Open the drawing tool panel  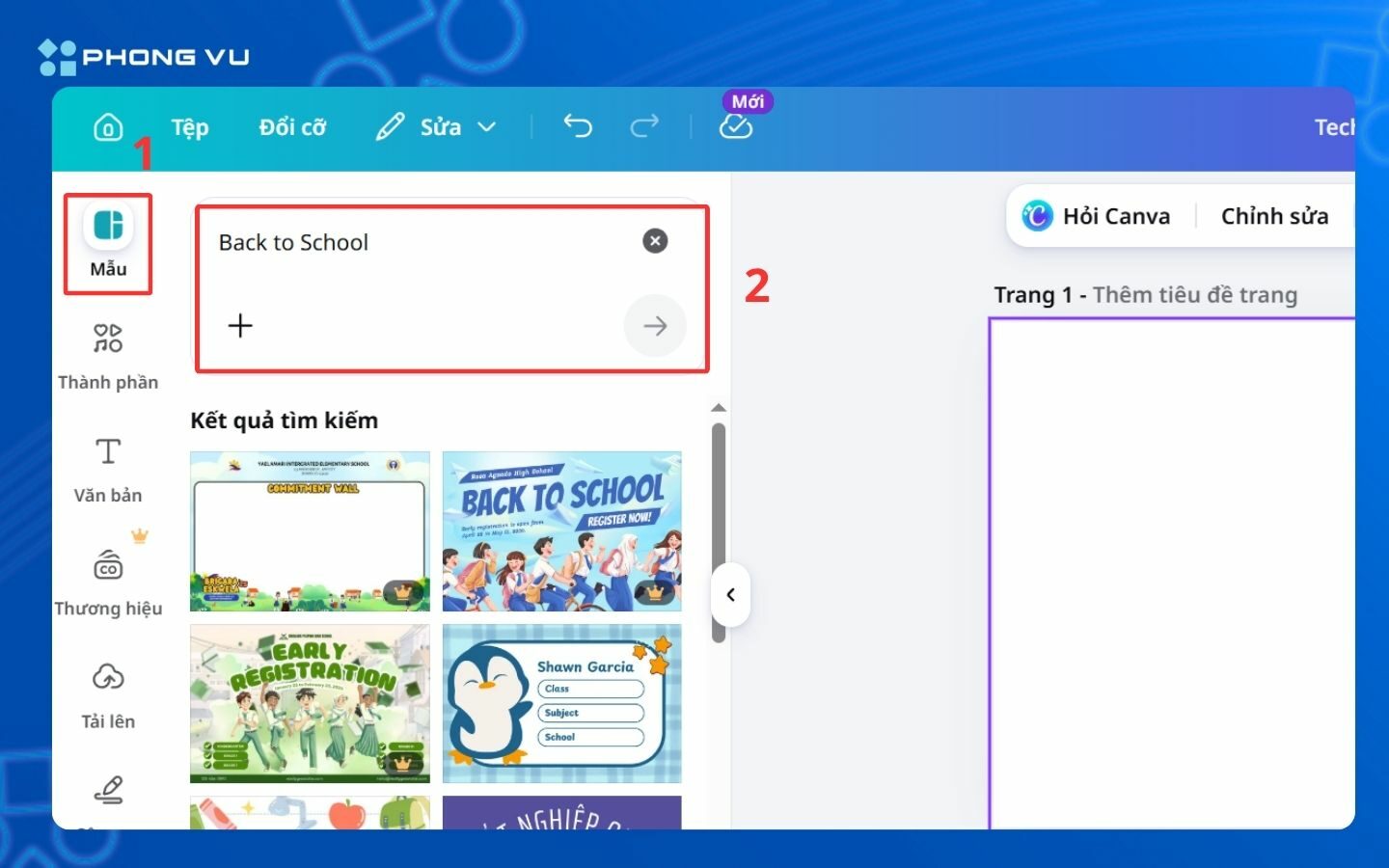coord(108,790)
